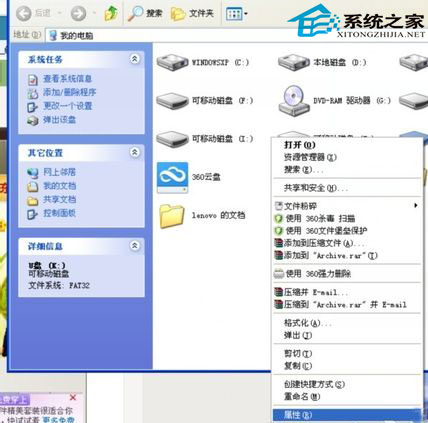
Task: Close the ad popup with red X
Action: [x=73, y=397]
